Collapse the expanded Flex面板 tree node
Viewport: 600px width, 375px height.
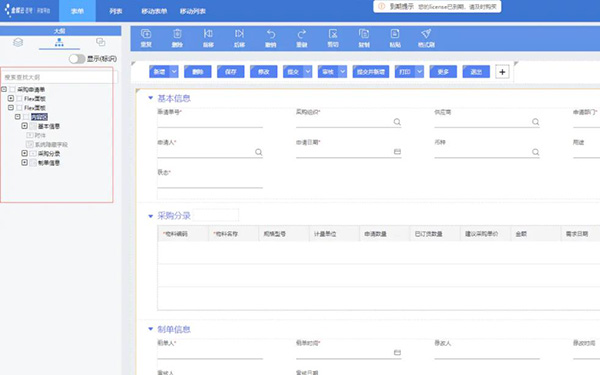click(x=11, y=108)
